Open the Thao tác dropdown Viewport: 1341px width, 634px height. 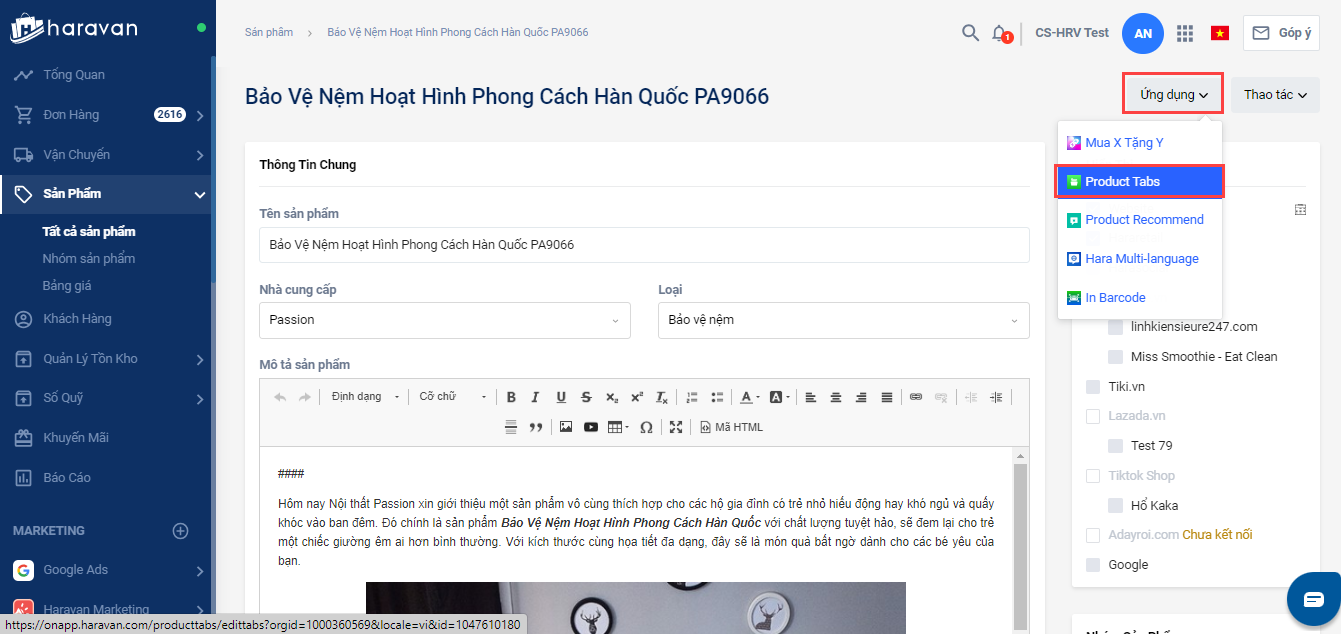coord(1275,95)
